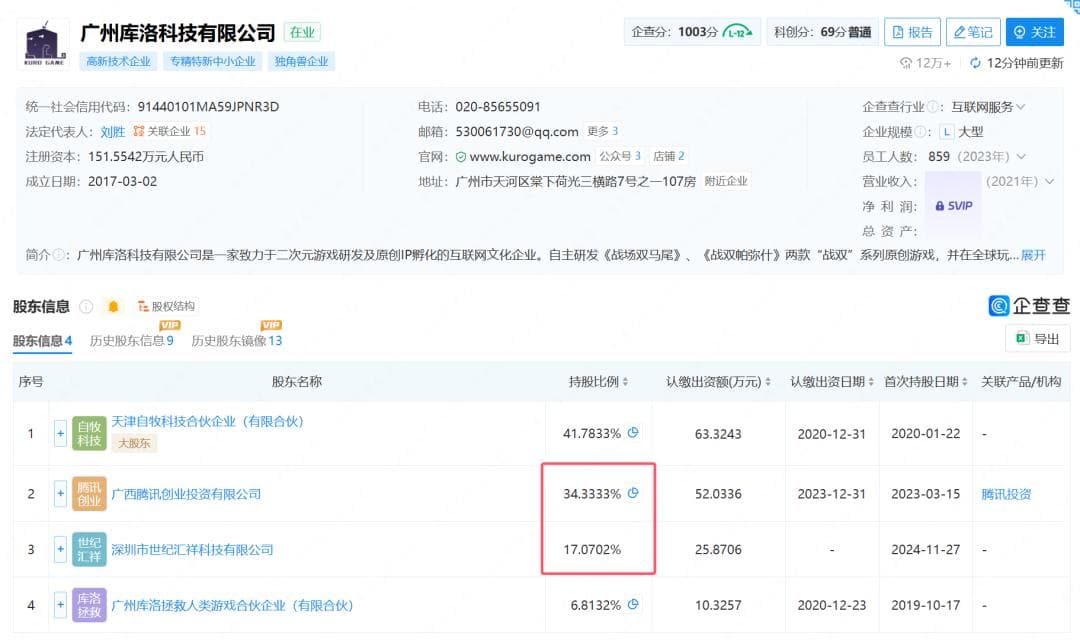
Task: Follow the company with 关注 button
Action: pyautogui.click(x=1034, y=32)
